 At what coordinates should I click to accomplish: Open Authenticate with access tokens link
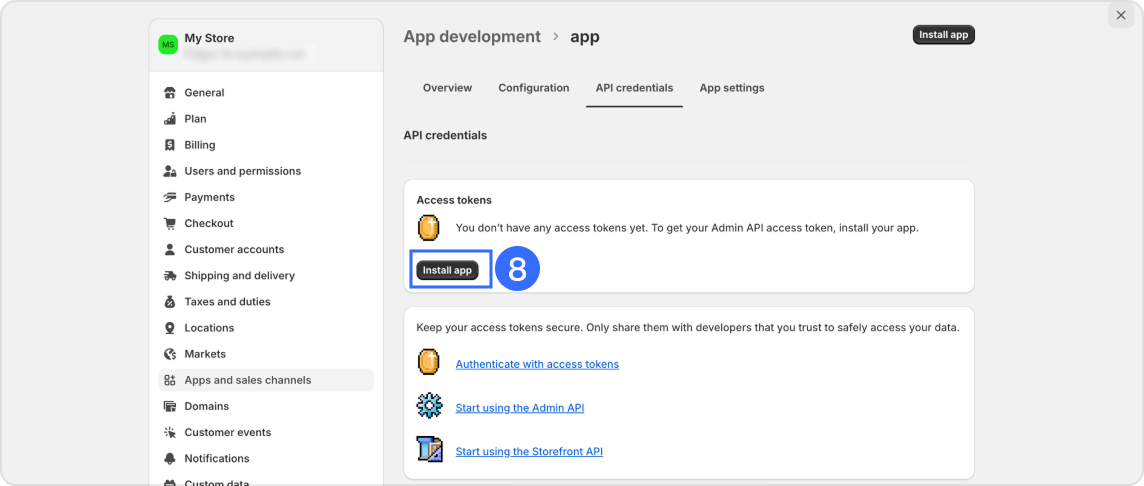pyautogui.click(x=537, y=364)
